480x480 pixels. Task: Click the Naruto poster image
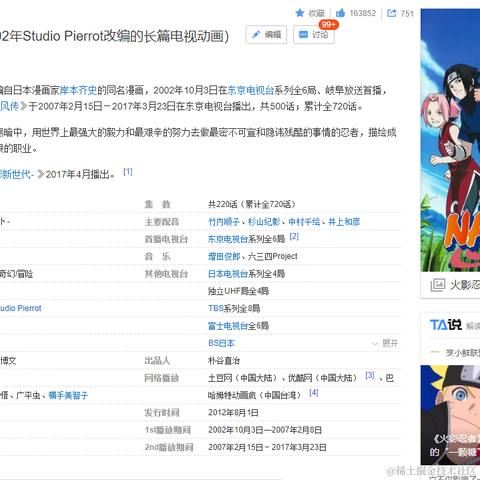click(450, 140)
